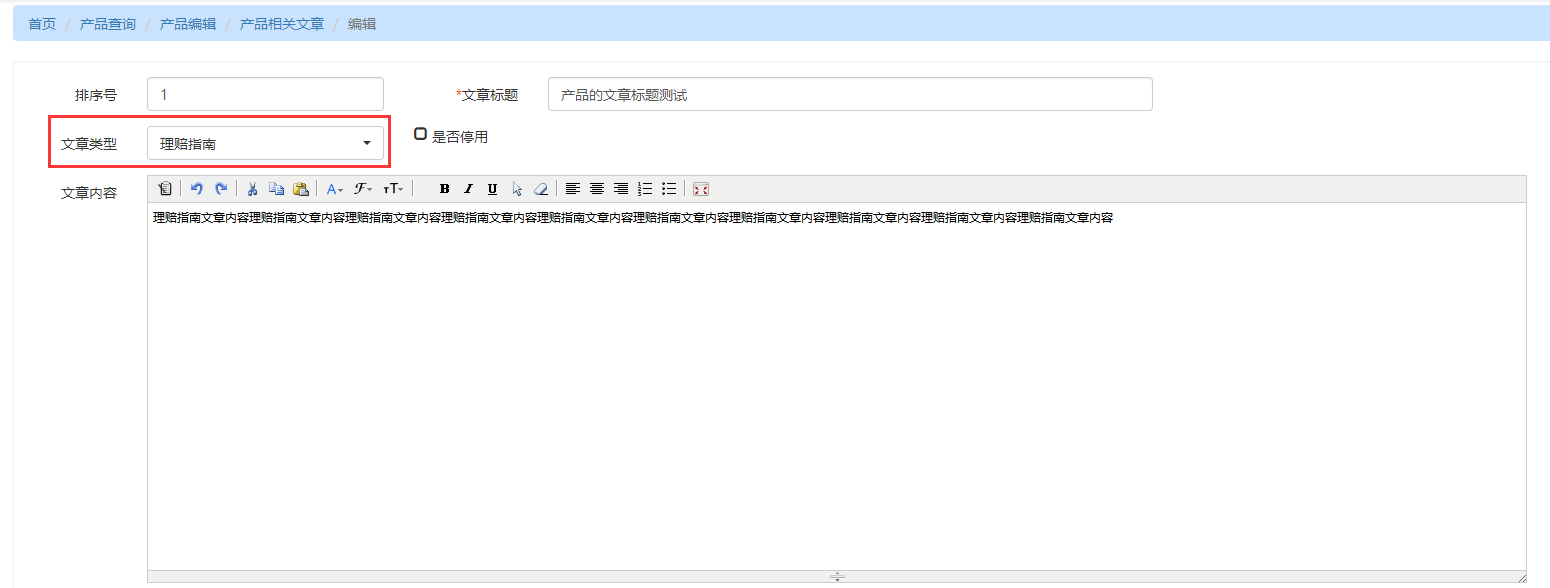Open the font size menu
The height and width of the screenshot is (588, 1550).
point(393,188)
